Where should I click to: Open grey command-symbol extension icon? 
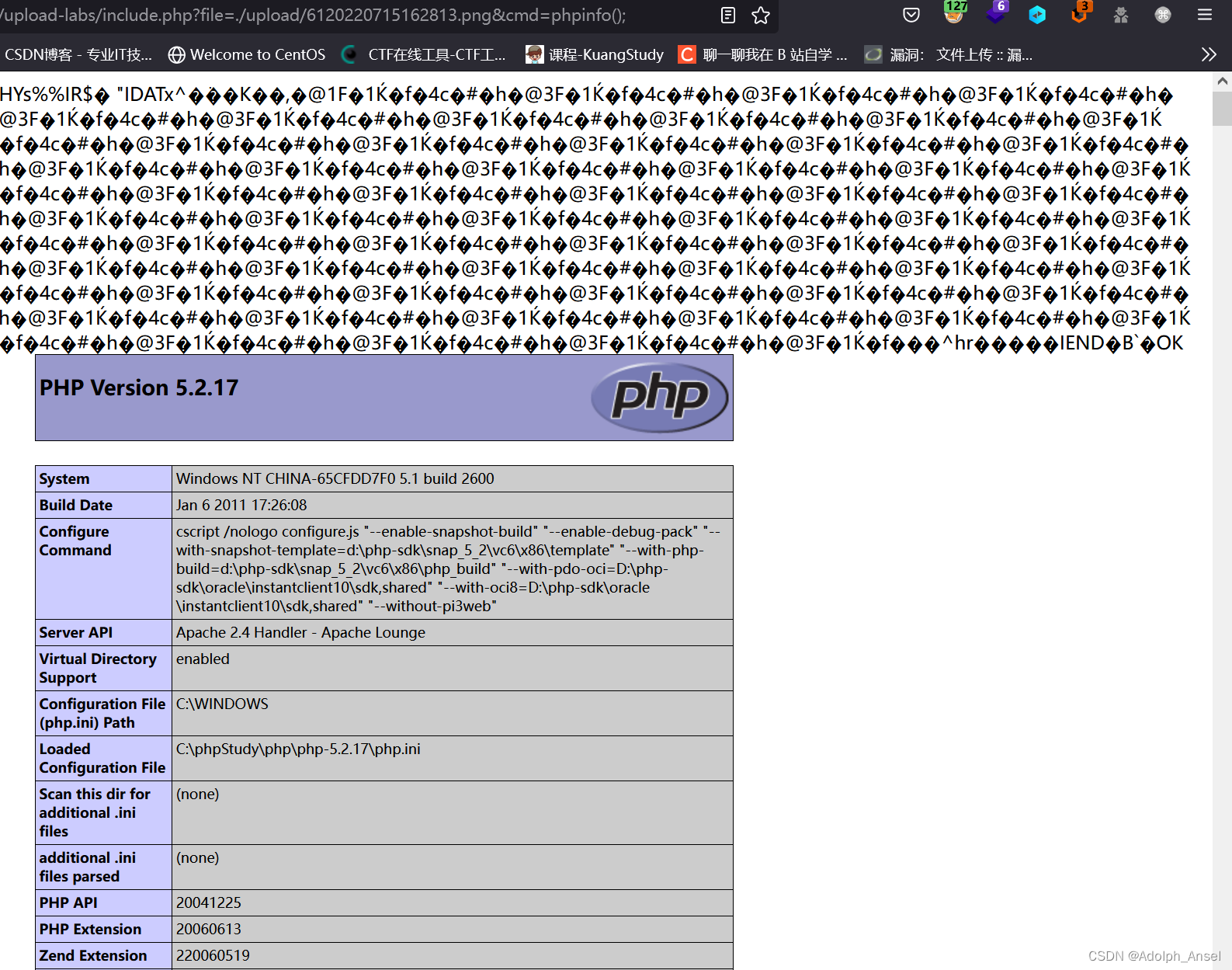click(1163, 15)
